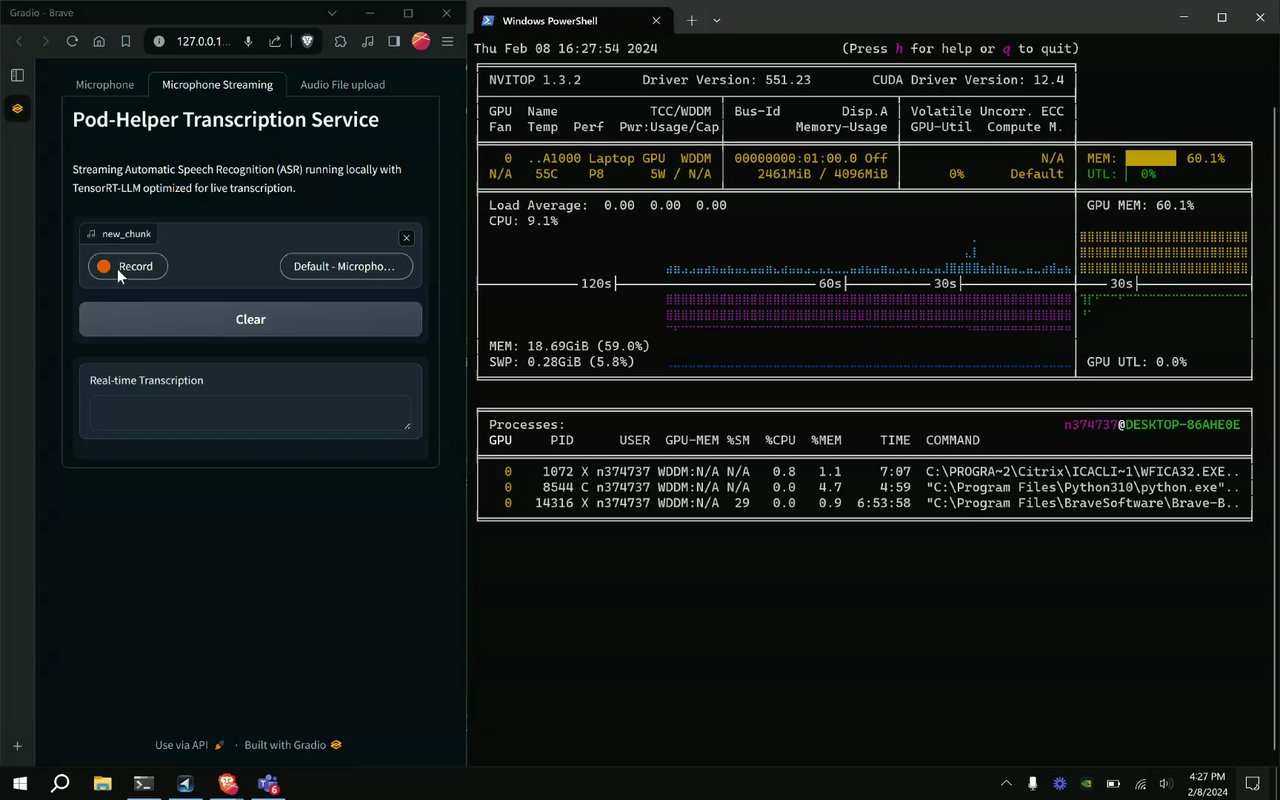This screenshot has width=1280, height=800.
Task: Open Wi-Fi network settings in tray
Action: coord(1140,784)
